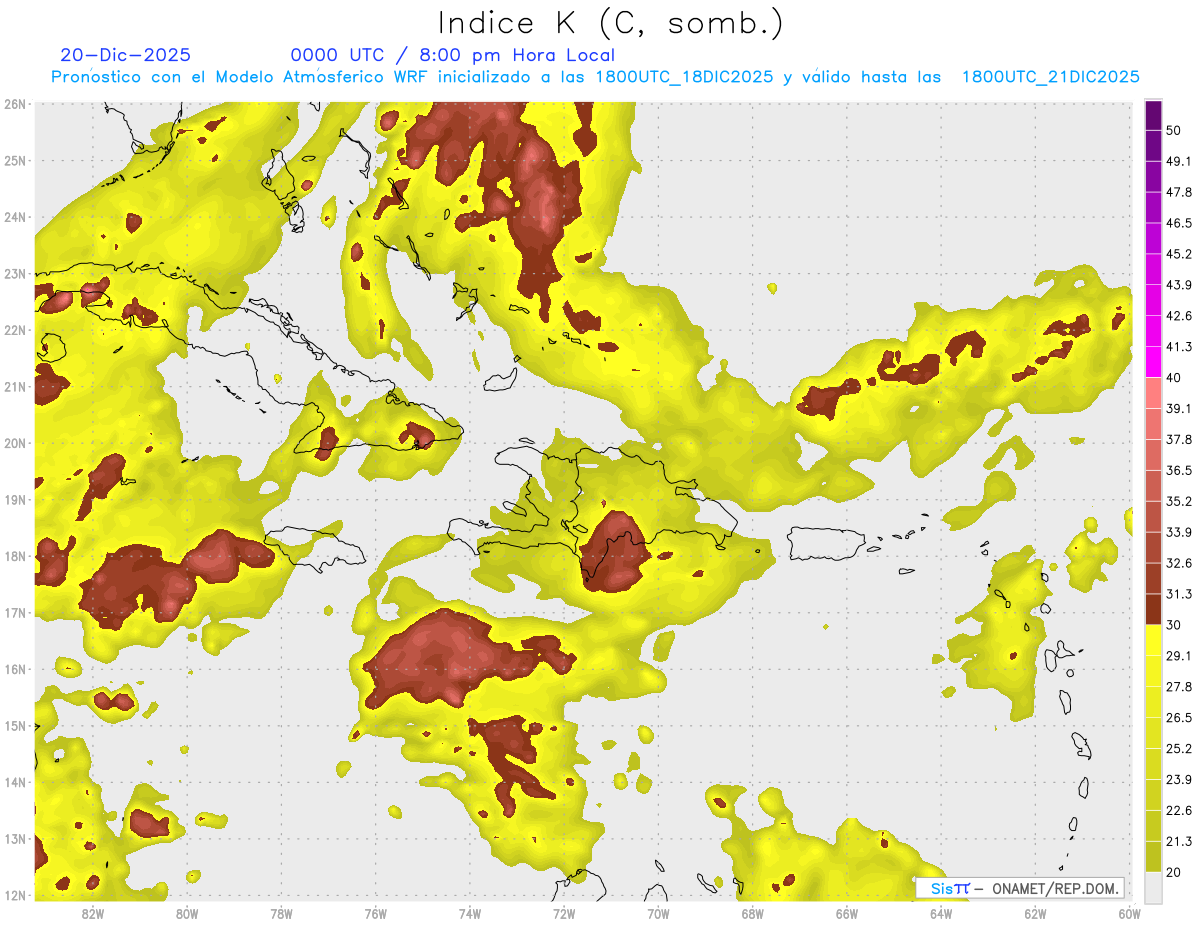Click the color scale value 31.3
The image size is (1200, 927).
(1178, 594)
